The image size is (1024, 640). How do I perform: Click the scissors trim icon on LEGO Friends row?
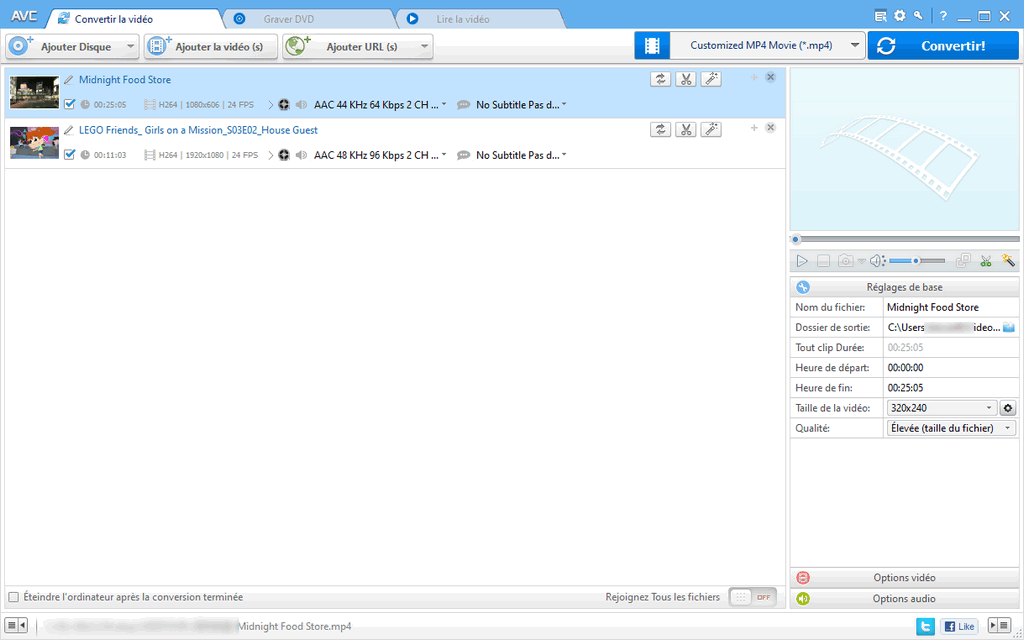pos(686,129)
